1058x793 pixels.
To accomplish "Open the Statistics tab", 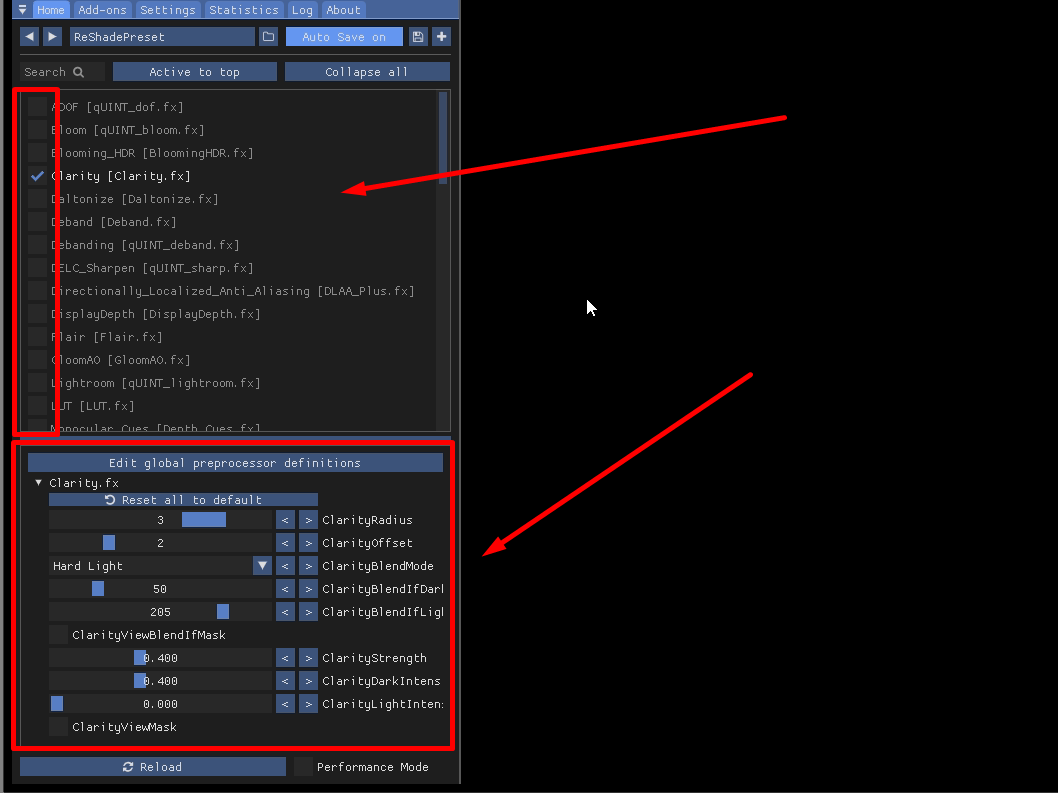I will [243, 10].
